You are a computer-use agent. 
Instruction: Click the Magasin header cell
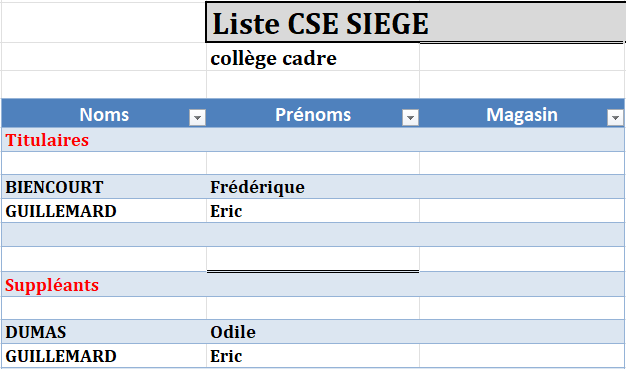tap(522, 113)
